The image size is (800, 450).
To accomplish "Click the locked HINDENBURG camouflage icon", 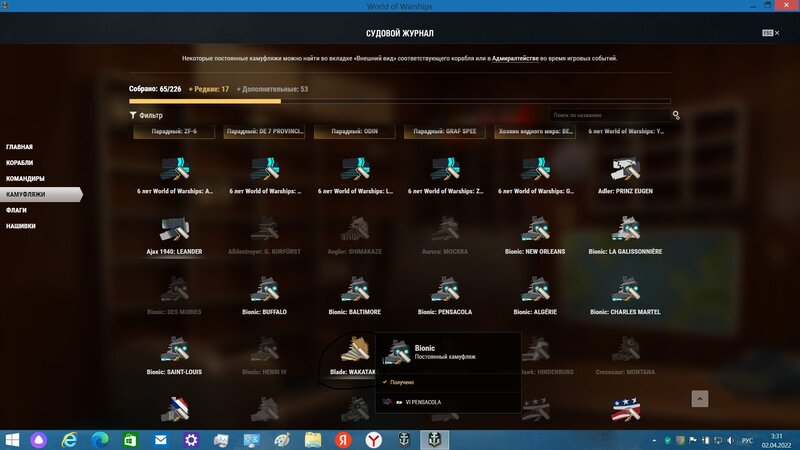I will tap(535, 349).
